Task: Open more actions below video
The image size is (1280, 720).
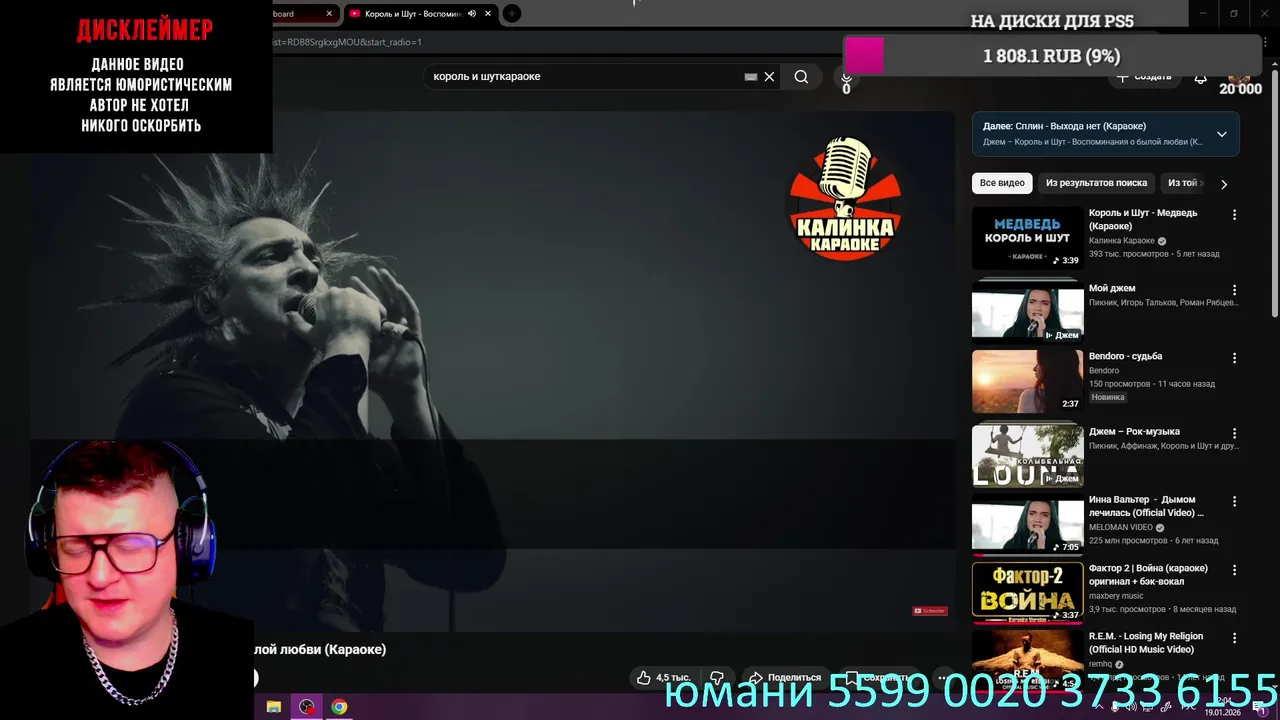Action: pos(941,677)
